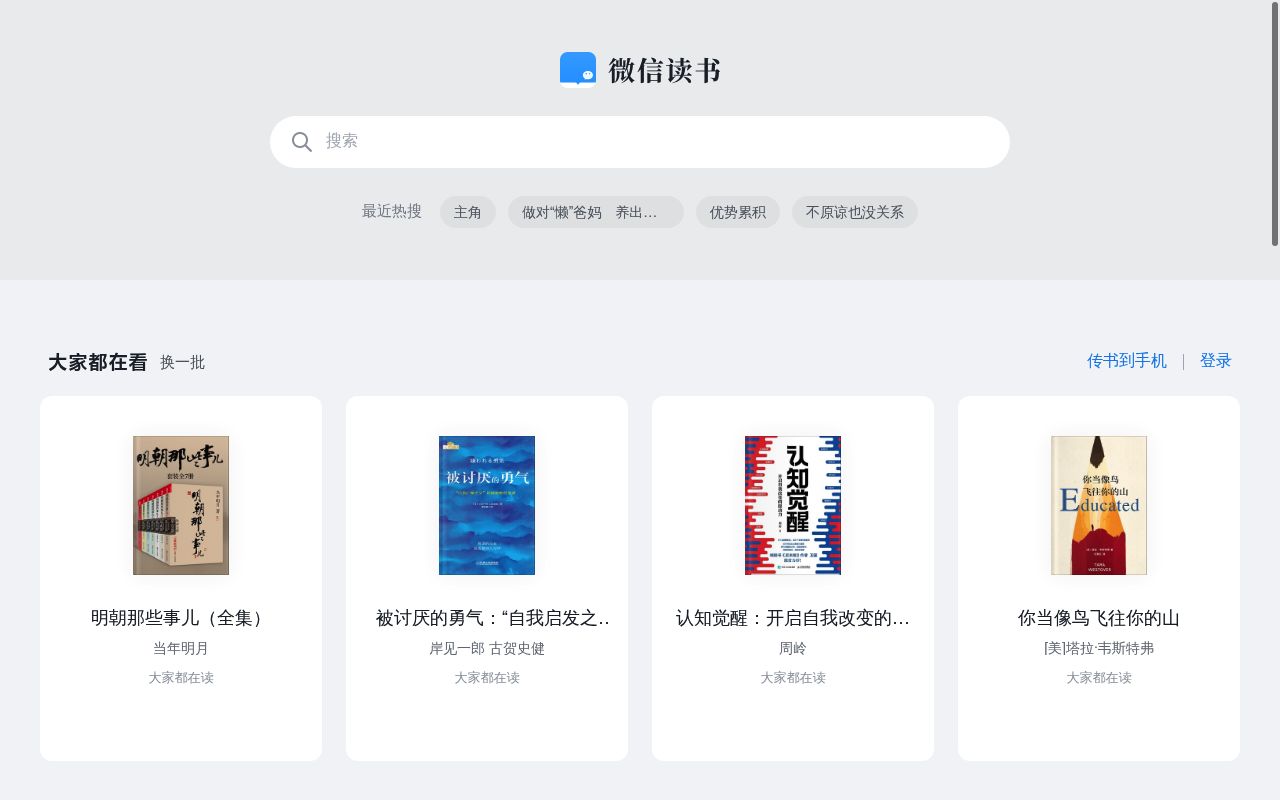Click 大家都在读 under 你当像鸟飞往你的山
The width and height of the screenshot is (1280, 800).
[1099, 678]
